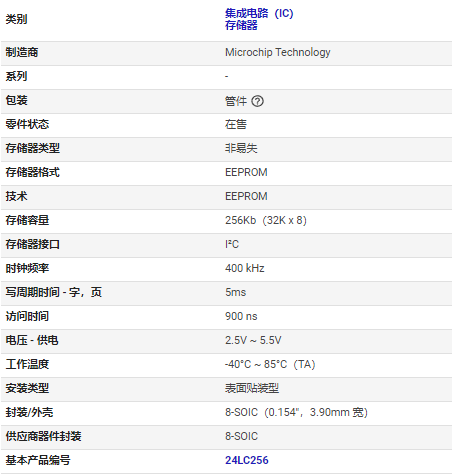
Task: Open the 存储器 category link
Action: (241, 25)
